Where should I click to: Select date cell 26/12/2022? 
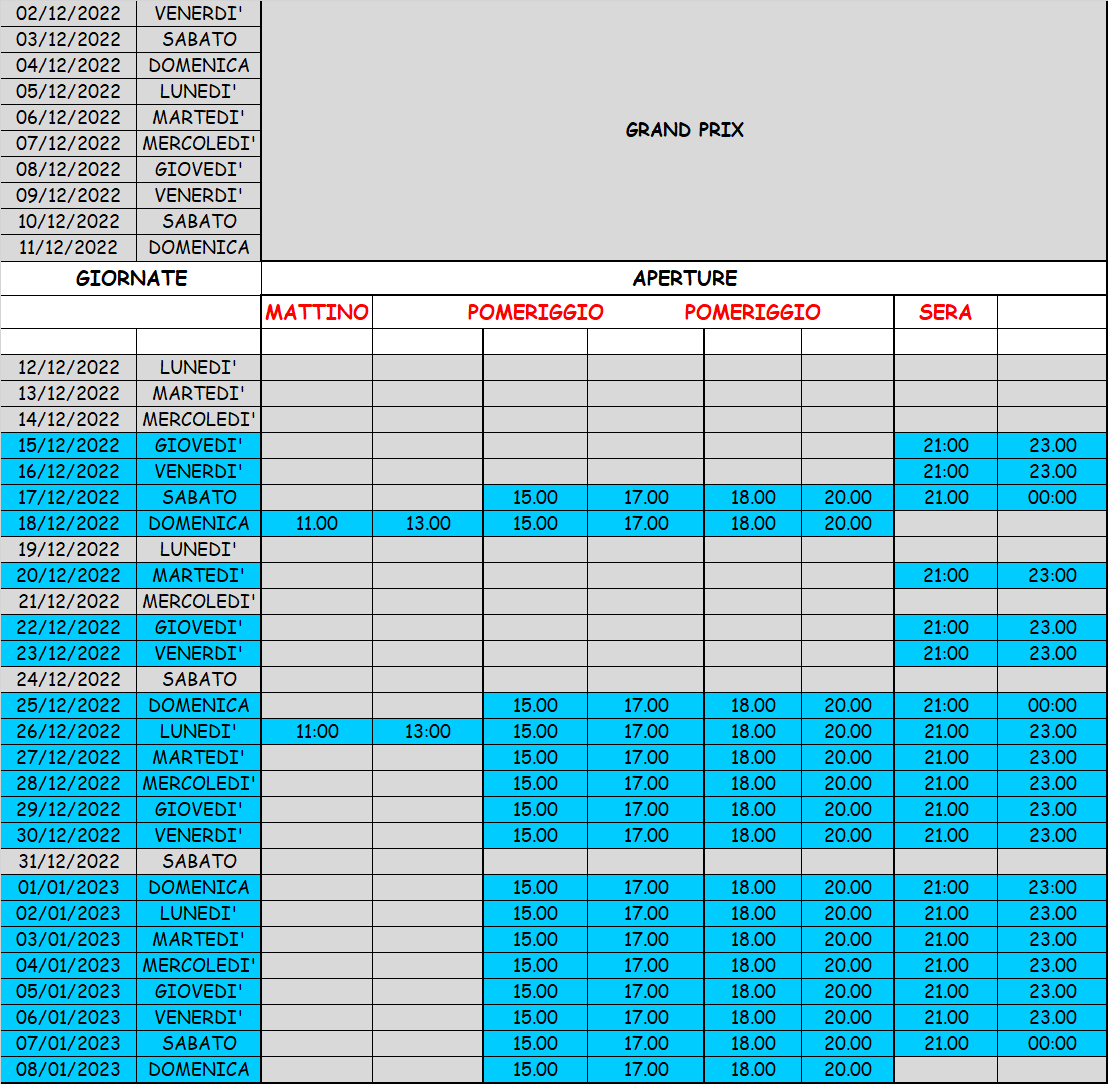point(68,731)
